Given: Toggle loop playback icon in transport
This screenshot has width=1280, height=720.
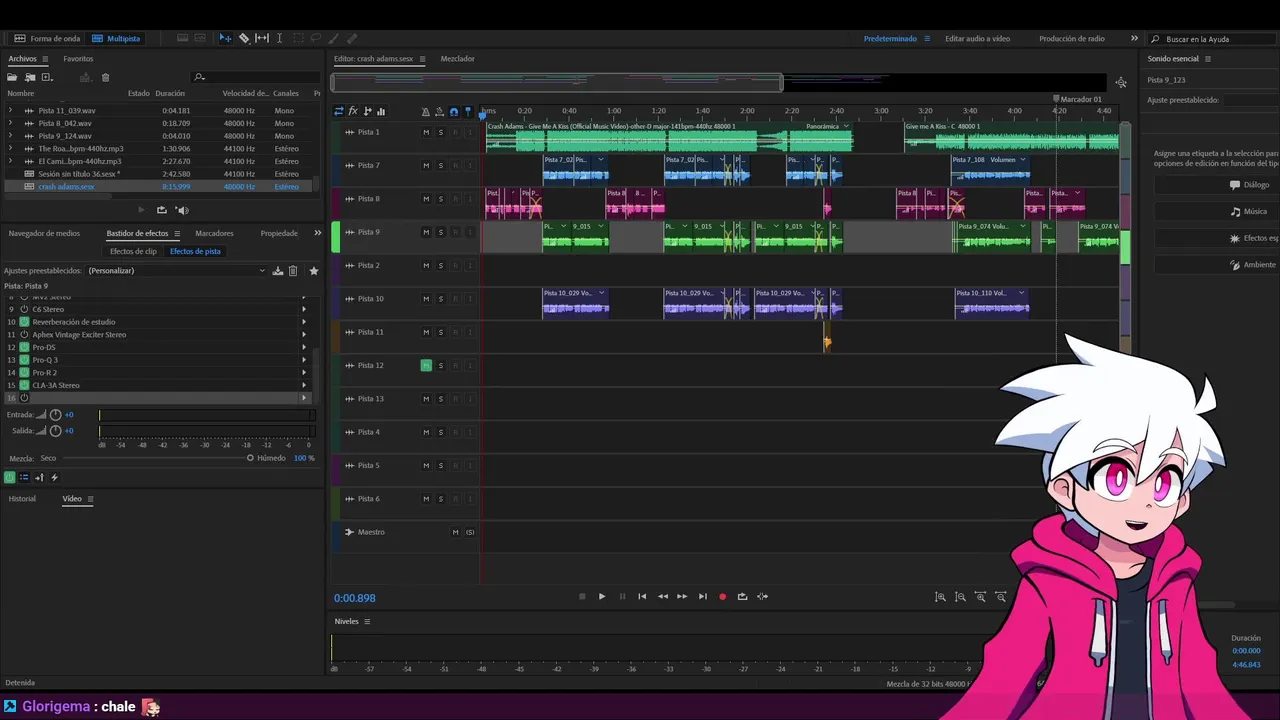Looking at the screenshot, I should tap(742, 597).
